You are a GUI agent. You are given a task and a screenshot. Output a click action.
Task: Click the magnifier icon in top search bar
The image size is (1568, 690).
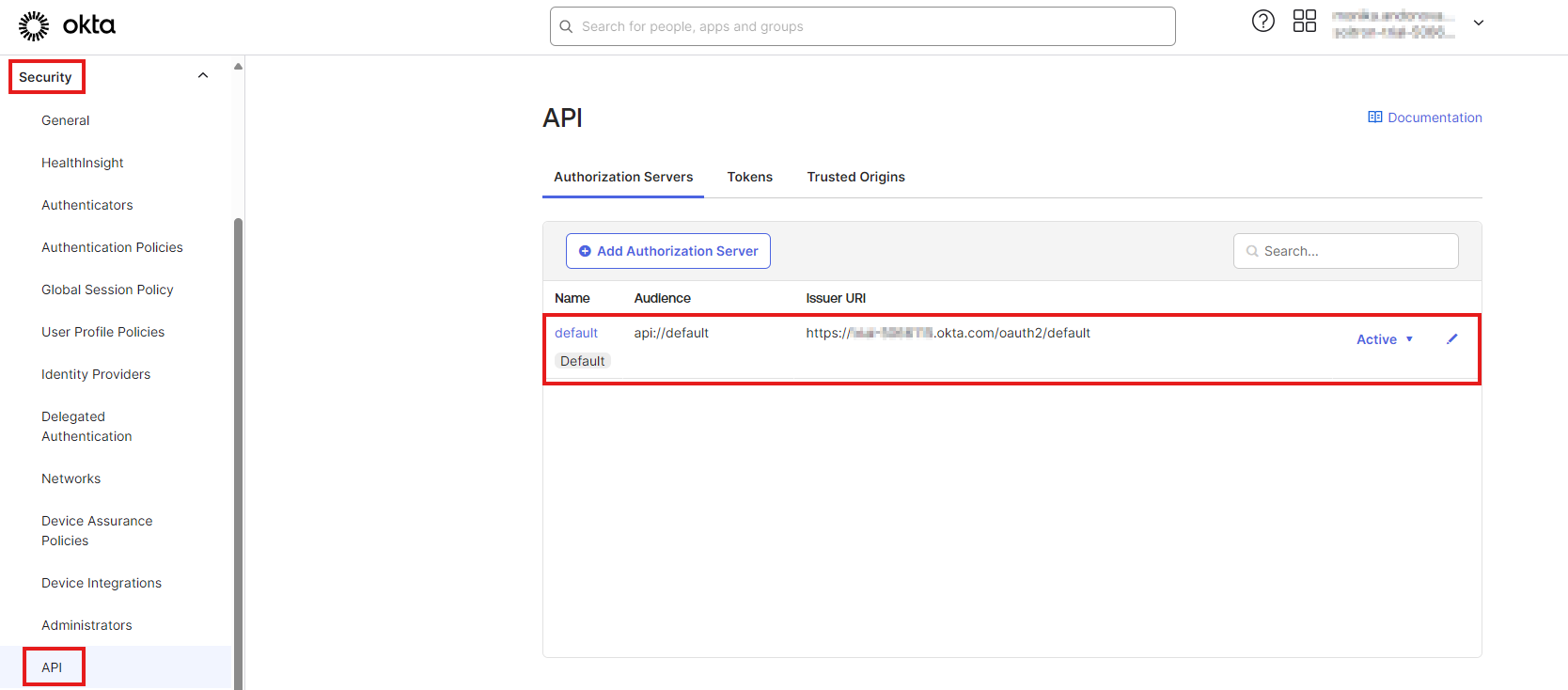pos(566,26)
